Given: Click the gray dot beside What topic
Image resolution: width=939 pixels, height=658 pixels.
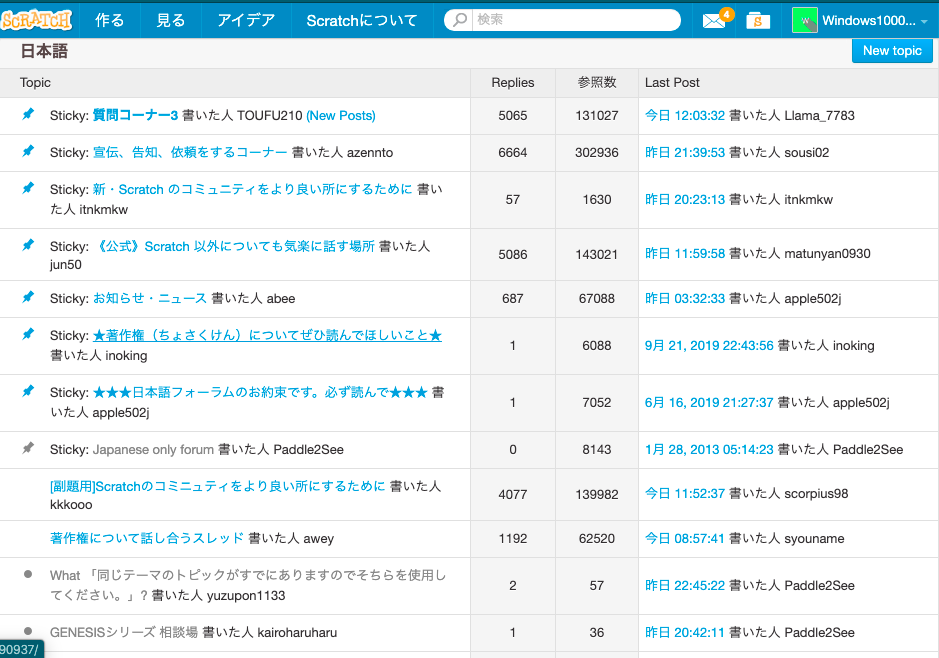Looking at the screenshot, I should [x=28, y=574].
